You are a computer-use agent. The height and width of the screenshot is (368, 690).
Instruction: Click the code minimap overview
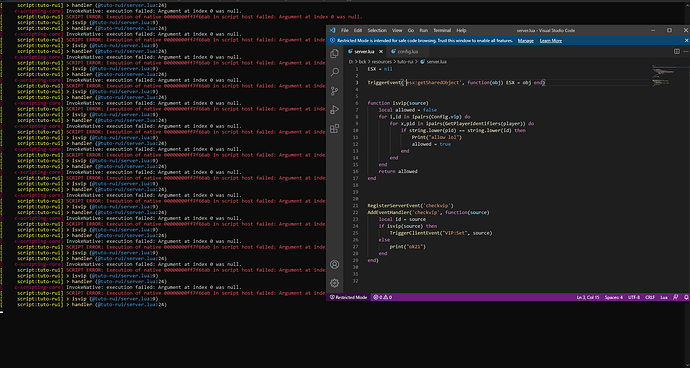[x=663, y=76]
